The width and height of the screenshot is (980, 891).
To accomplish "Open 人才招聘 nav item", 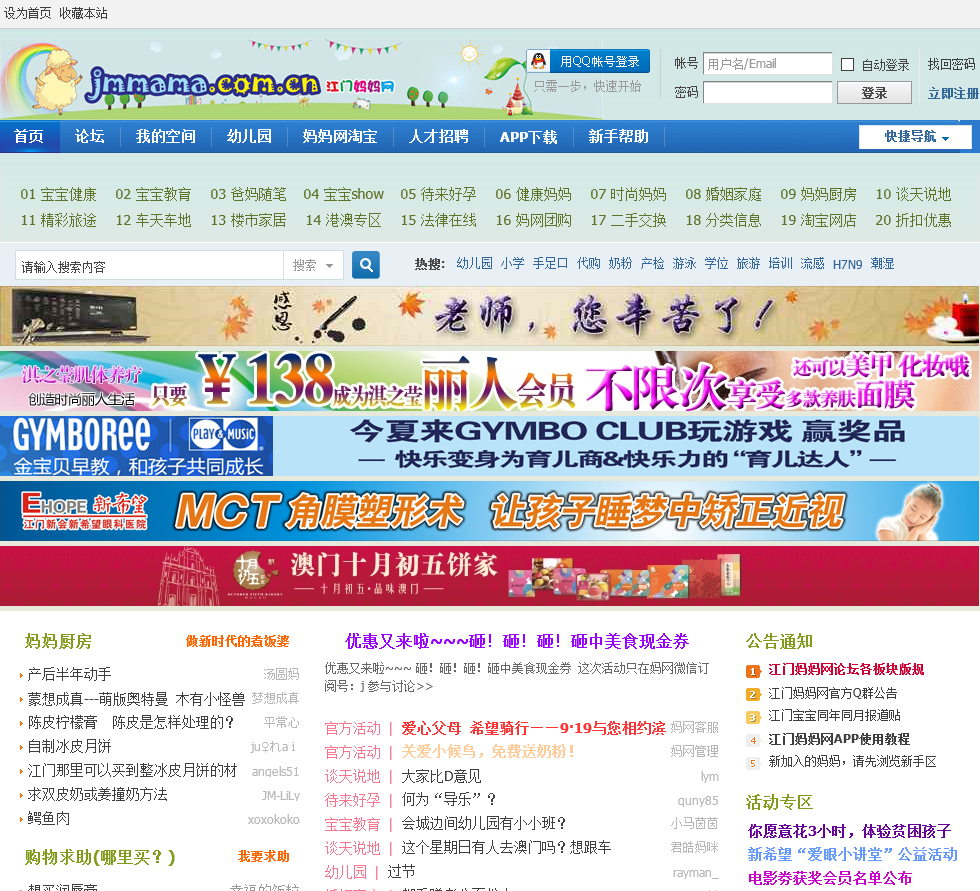I will point(438,136).
